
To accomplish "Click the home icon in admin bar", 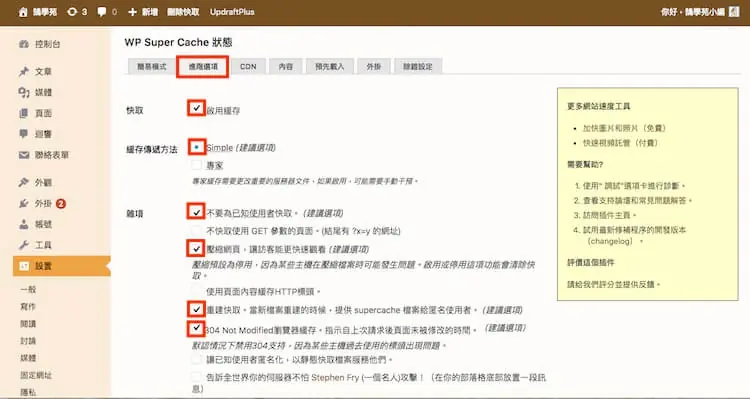I will tap(22, 12).
